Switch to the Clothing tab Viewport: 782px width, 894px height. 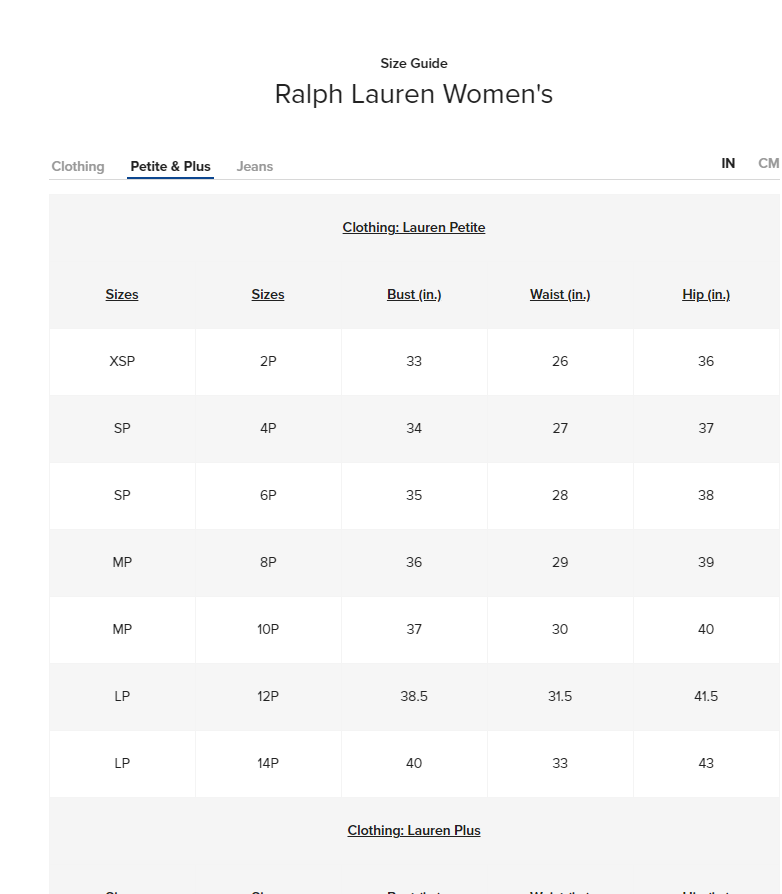pyautogui.click(x=78, y=166)
